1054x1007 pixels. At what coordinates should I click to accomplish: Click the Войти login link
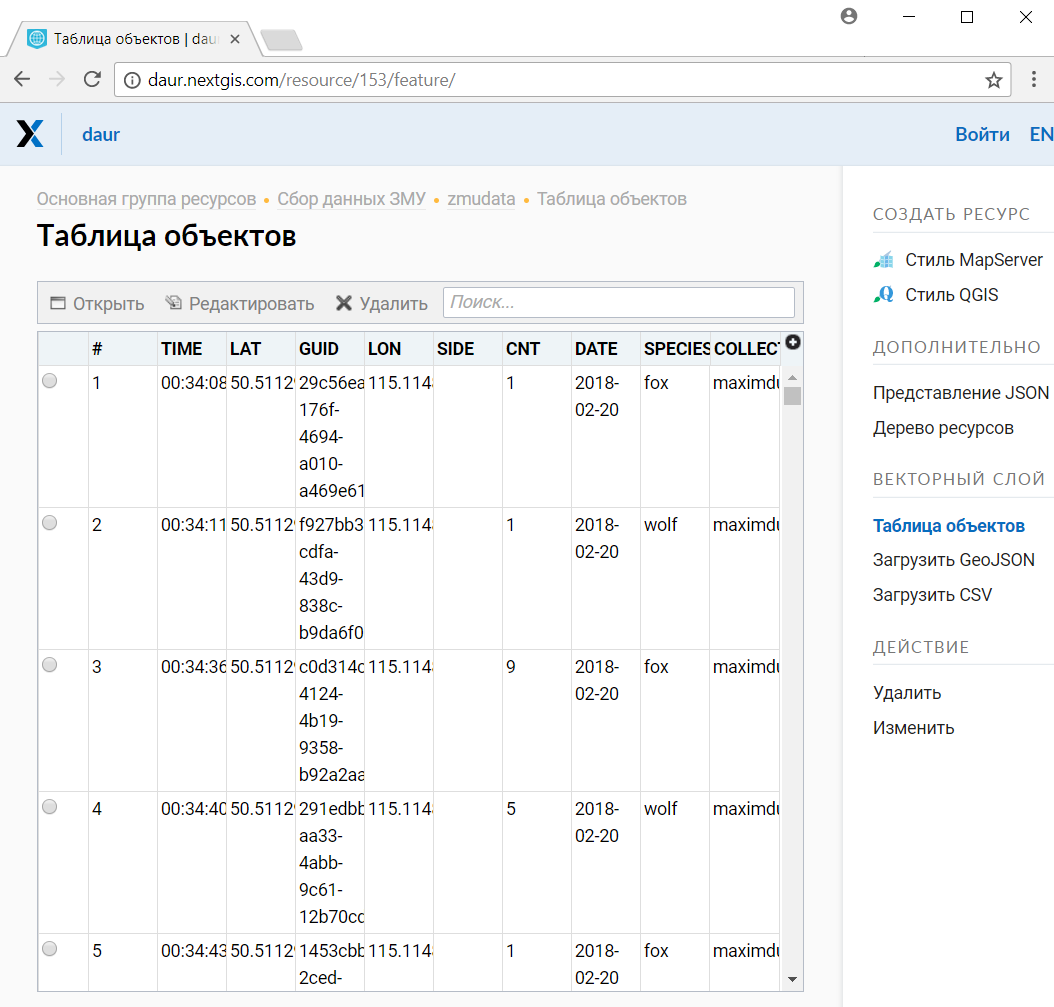click(981, 135)
